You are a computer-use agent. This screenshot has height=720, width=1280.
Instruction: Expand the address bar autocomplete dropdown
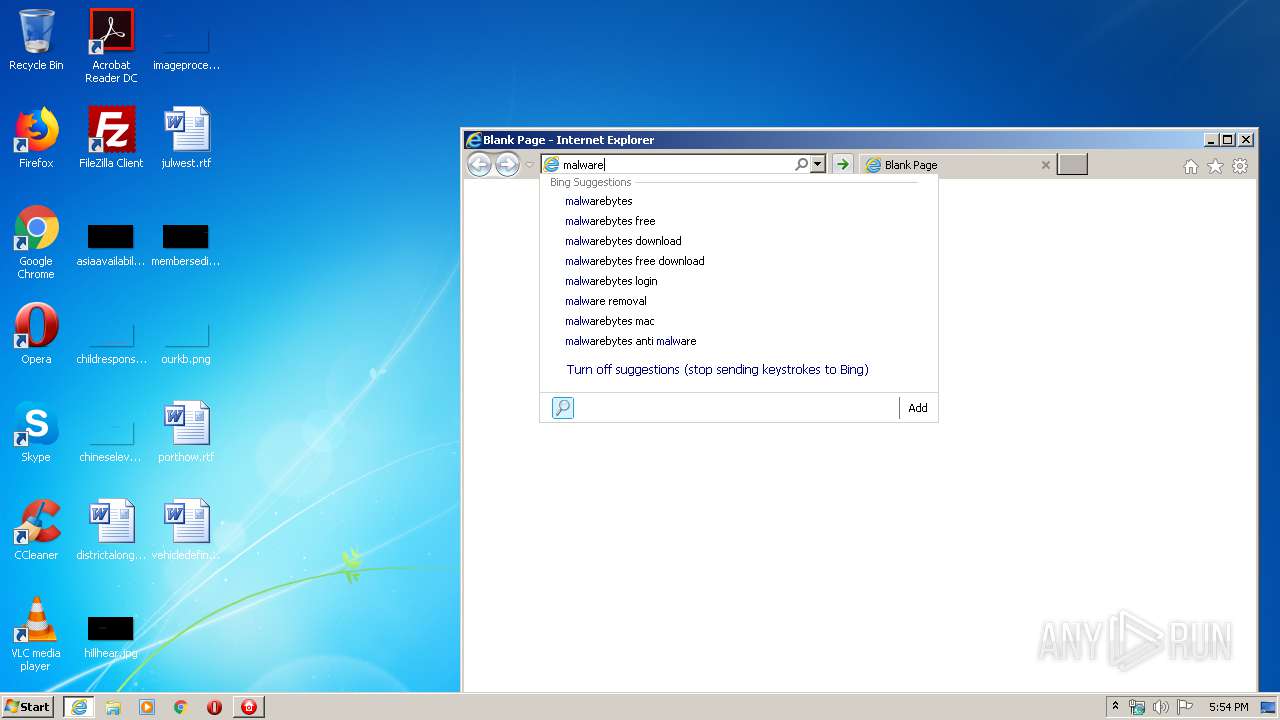tap(818, 164)
